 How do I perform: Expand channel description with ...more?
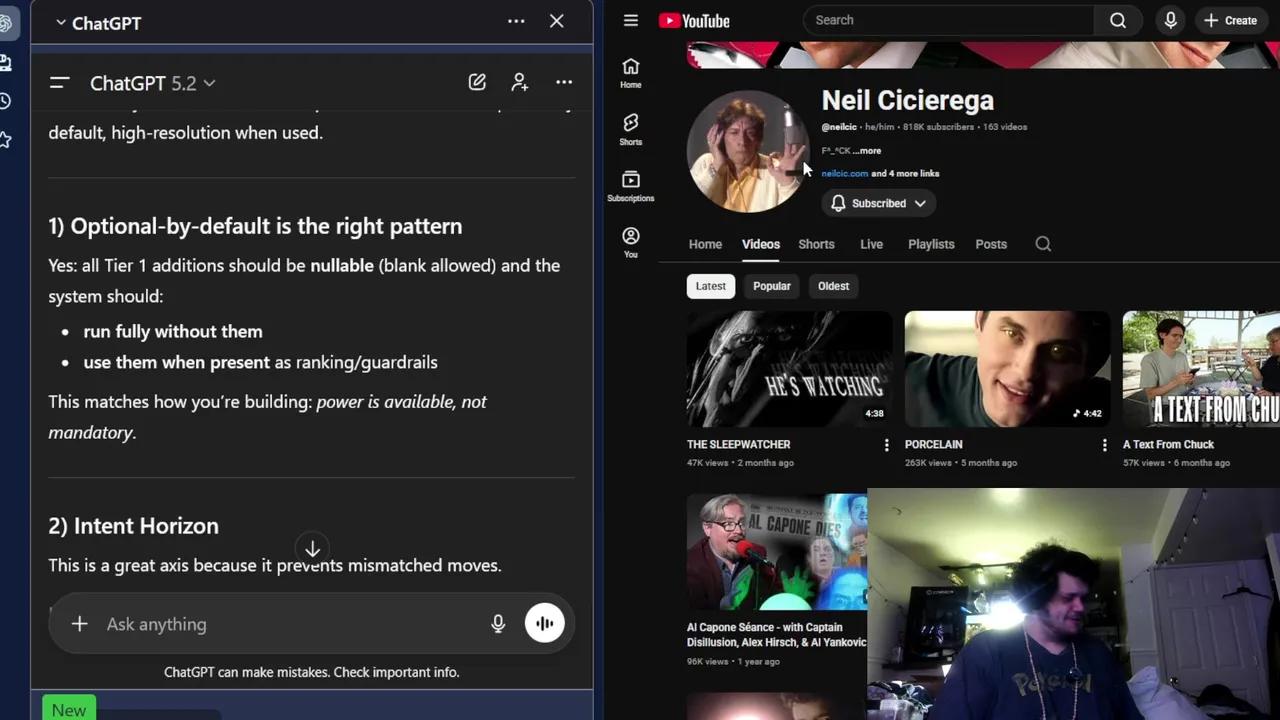click(867, 151)
